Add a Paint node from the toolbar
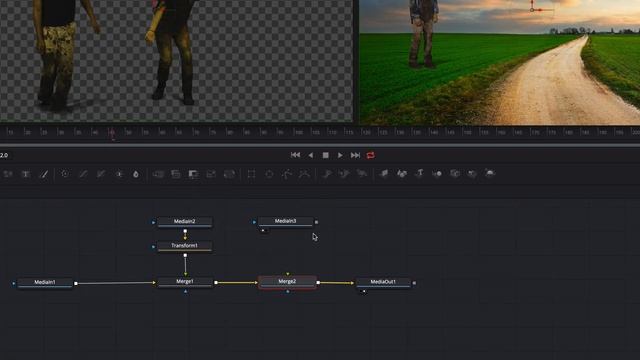 click(x=44, y=174)
